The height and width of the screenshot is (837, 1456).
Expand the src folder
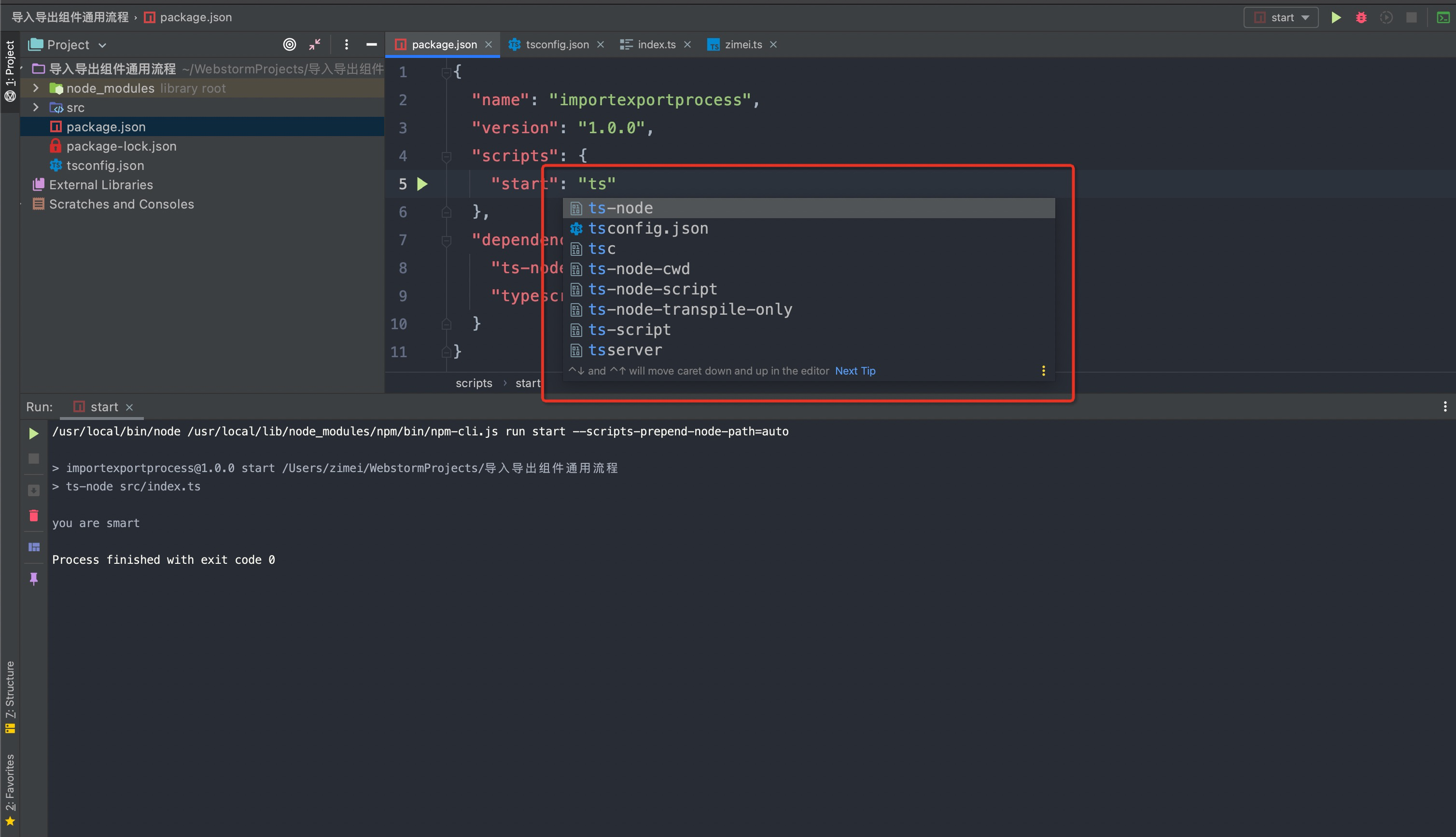coord(36,108)
